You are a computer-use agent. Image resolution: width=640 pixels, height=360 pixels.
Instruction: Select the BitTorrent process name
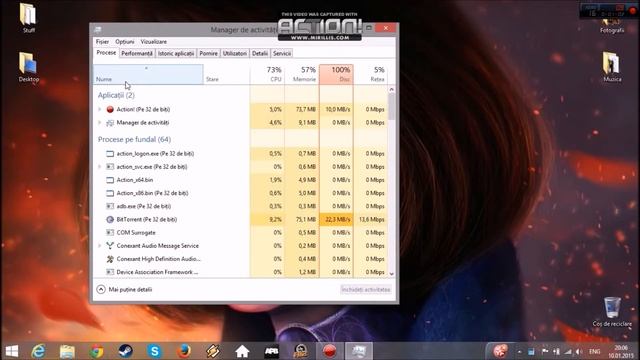(x=147, y=220)
